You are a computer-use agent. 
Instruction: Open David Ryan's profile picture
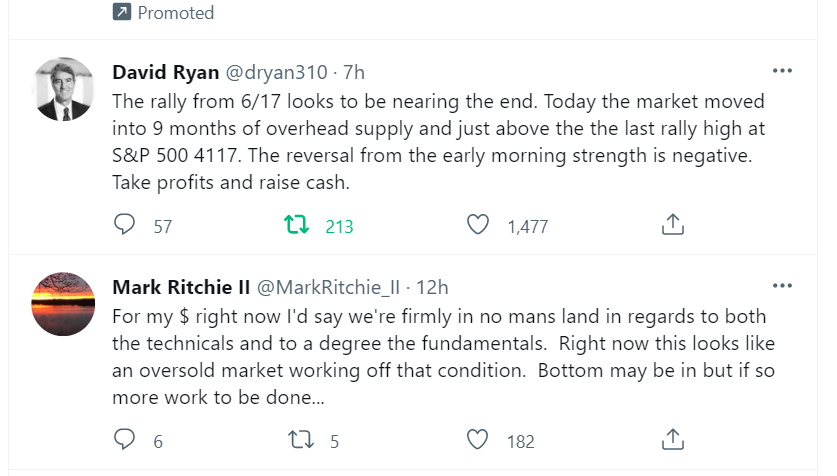[x=65, y=89]
